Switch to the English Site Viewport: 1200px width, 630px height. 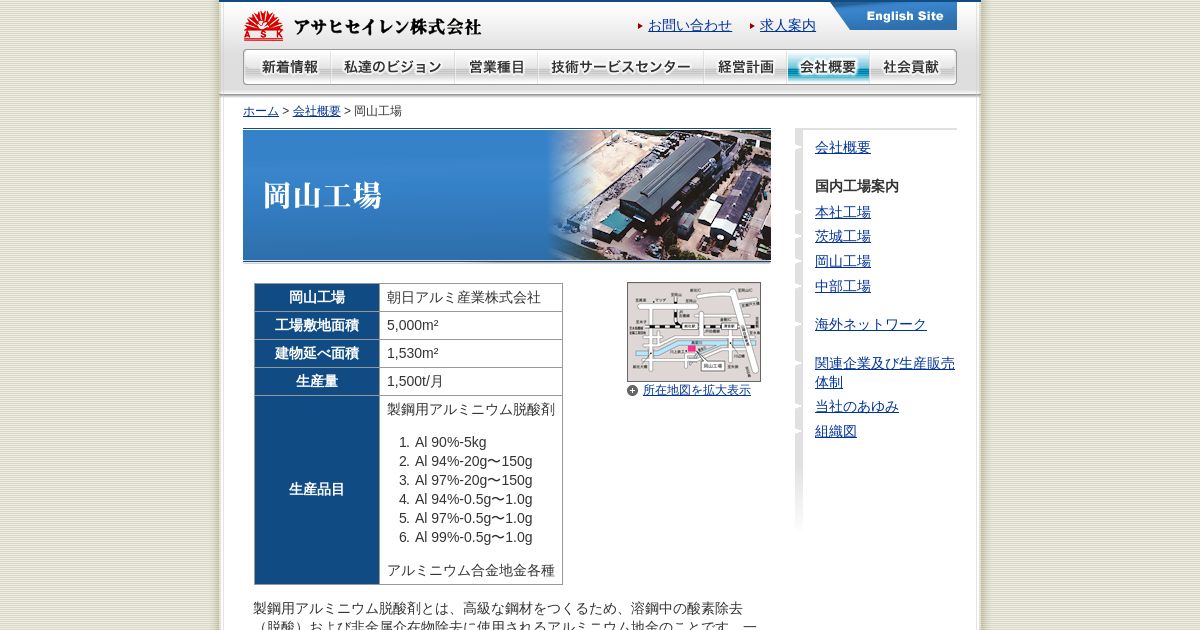(893, 16)
